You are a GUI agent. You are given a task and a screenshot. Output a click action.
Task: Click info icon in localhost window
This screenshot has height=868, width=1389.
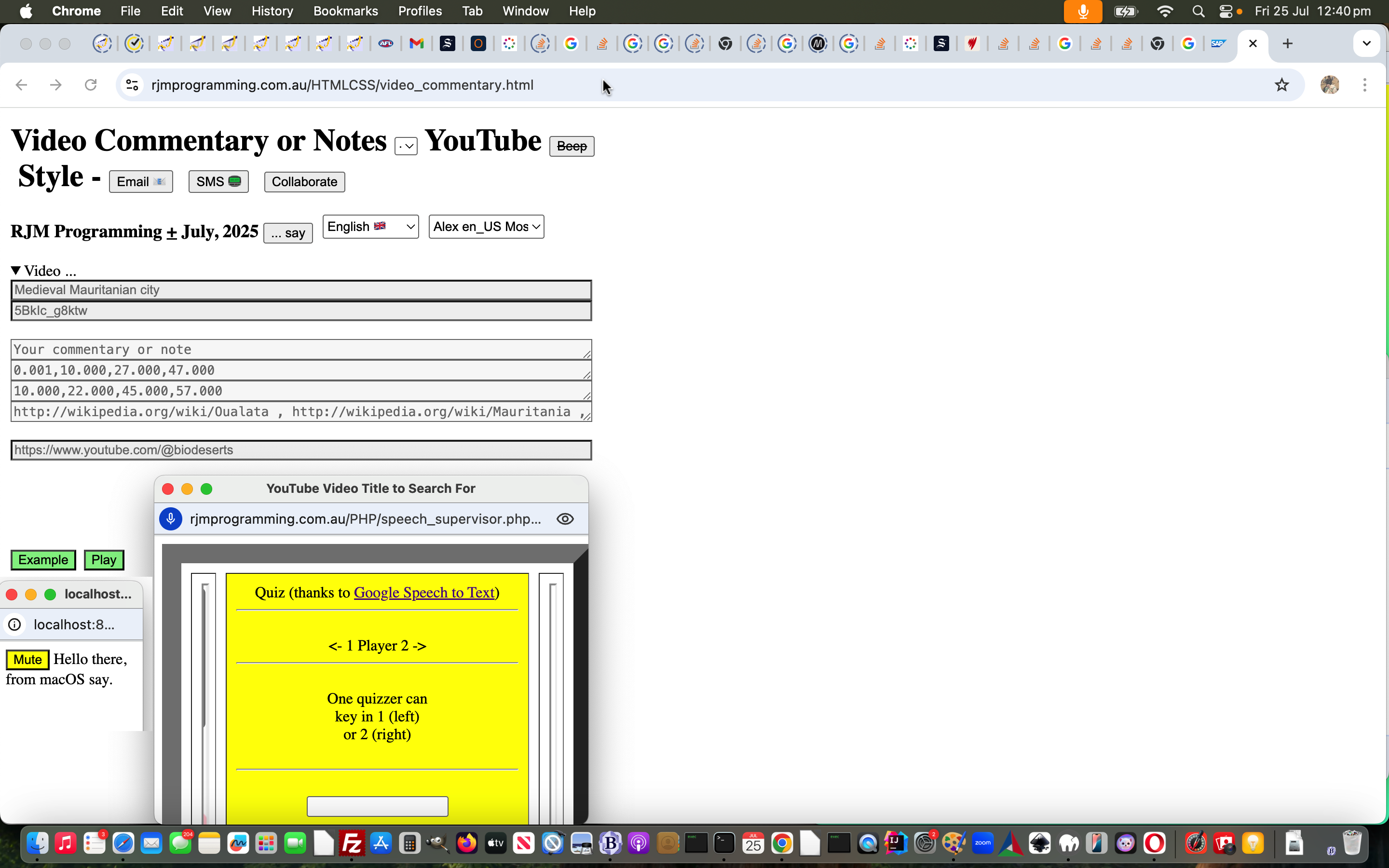point(15,624)
